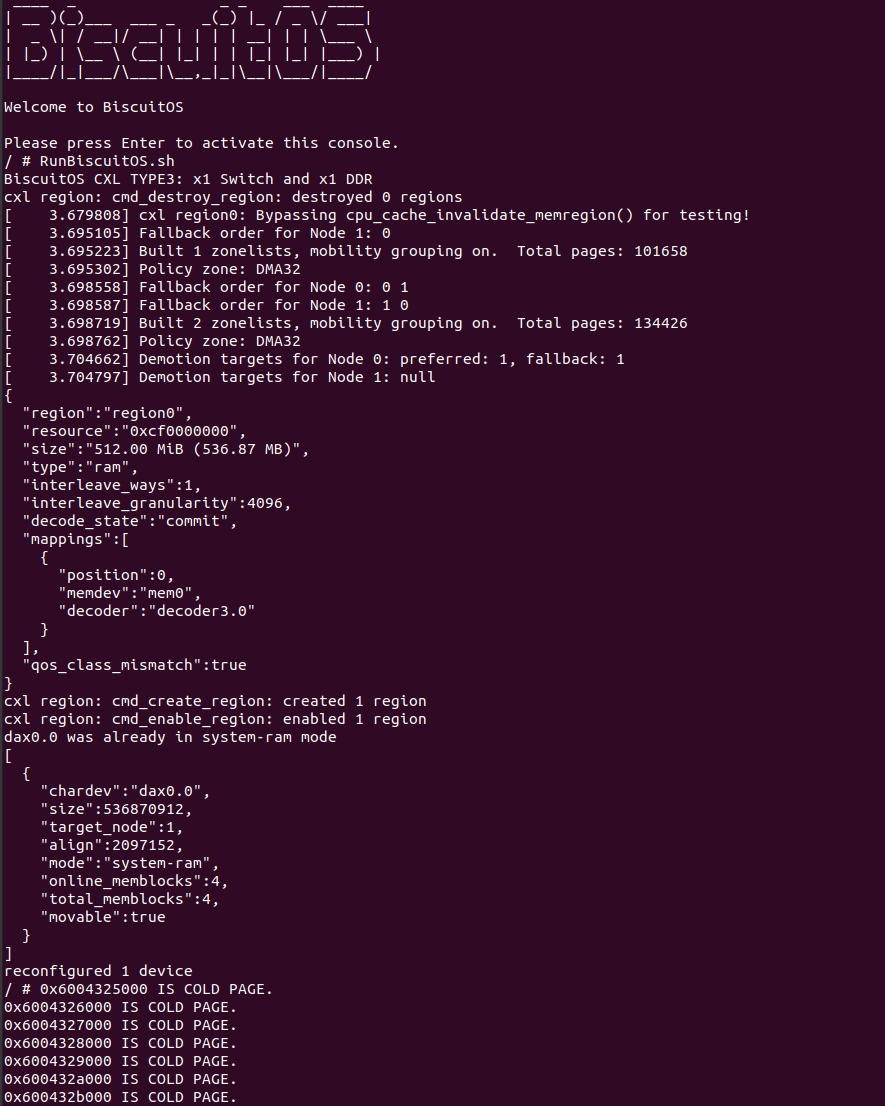
Task: Click the 0x6004329000 cold page line
Action: point(120,1061)
